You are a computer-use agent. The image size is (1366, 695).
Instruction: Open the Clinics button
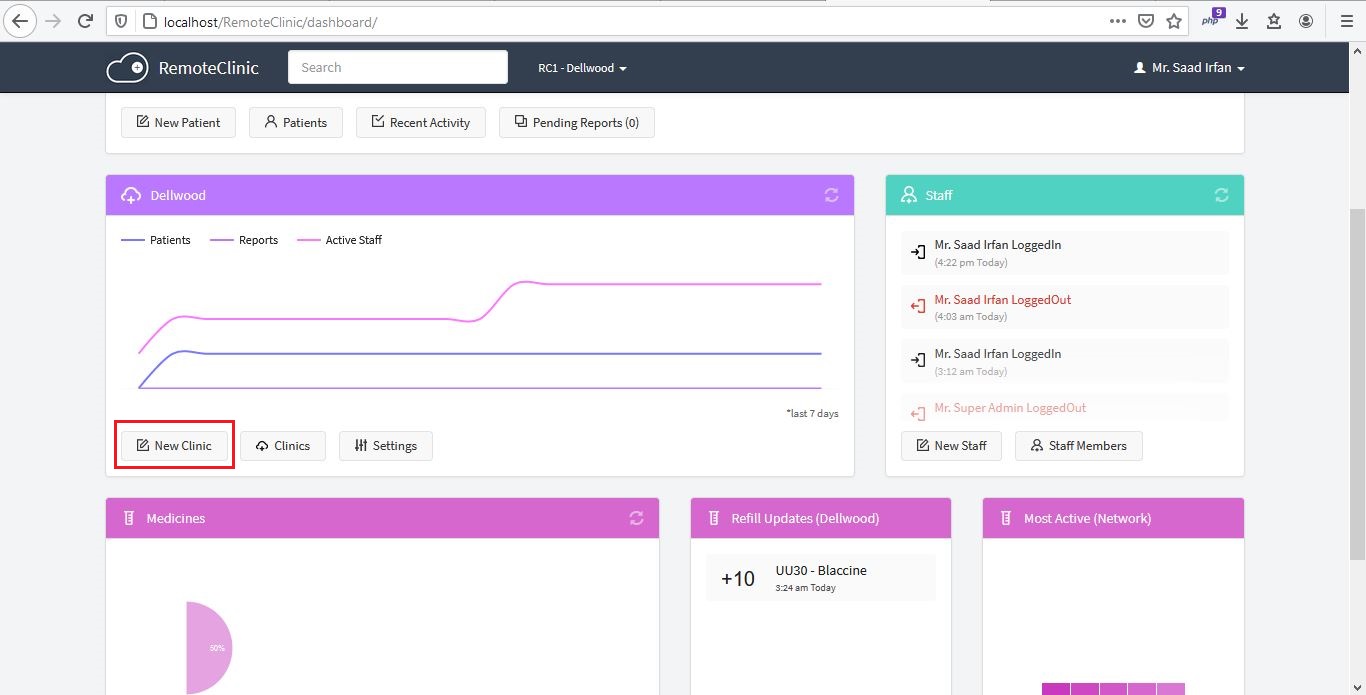pos(283,445)
